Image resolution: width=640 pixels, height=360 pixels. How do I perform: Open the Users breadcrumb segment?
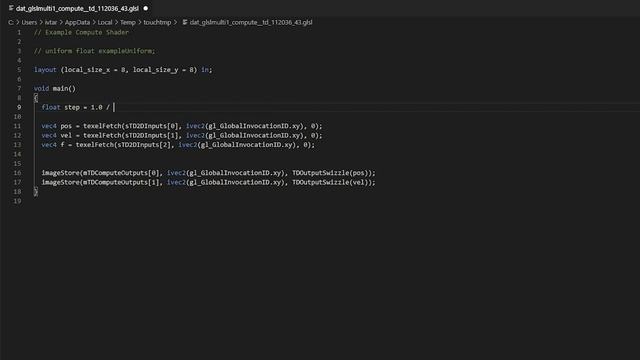tap(29, 22)
